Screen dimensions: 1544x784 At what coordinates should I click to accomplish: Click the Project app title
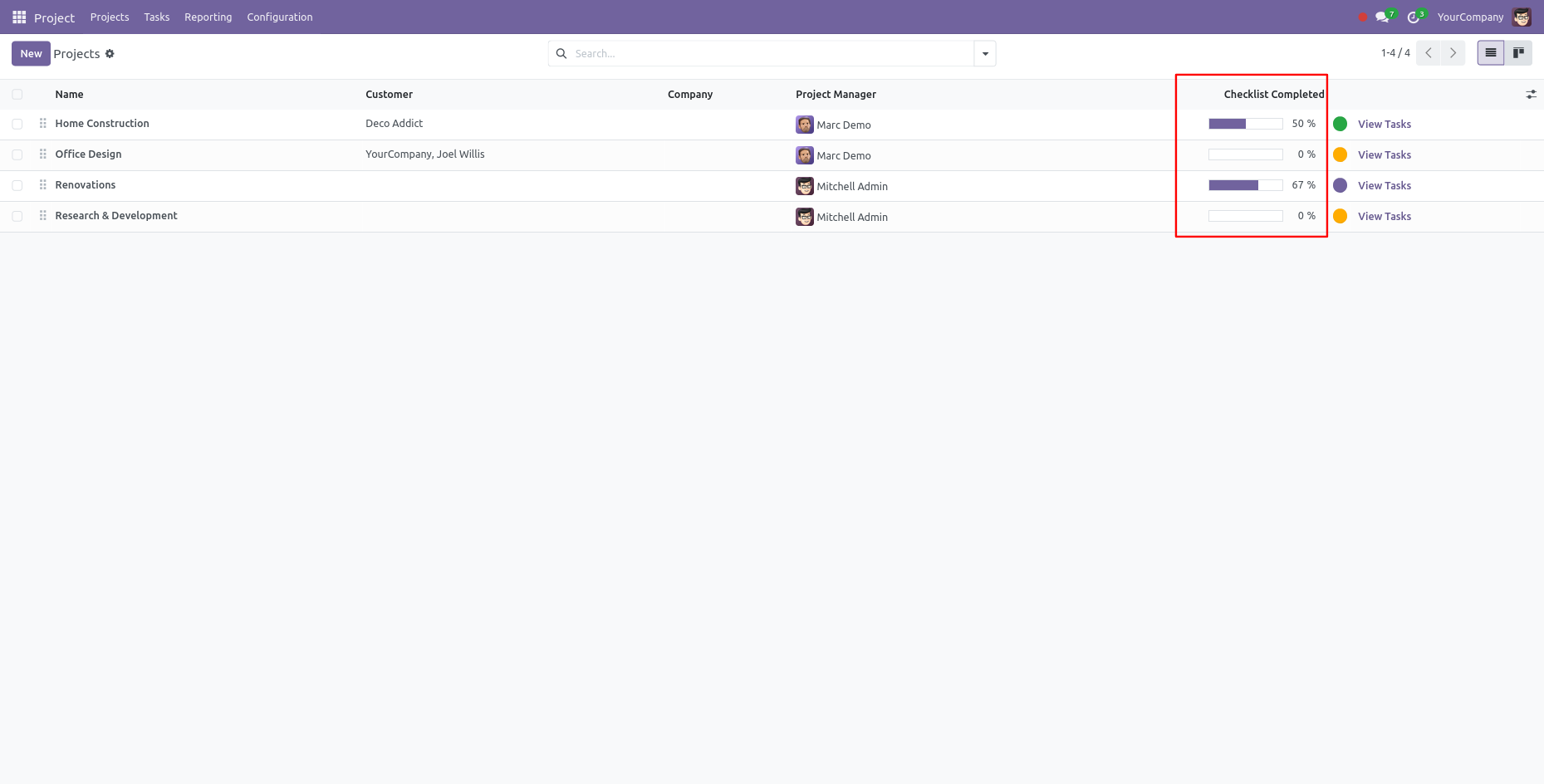[x=54, y=17]
